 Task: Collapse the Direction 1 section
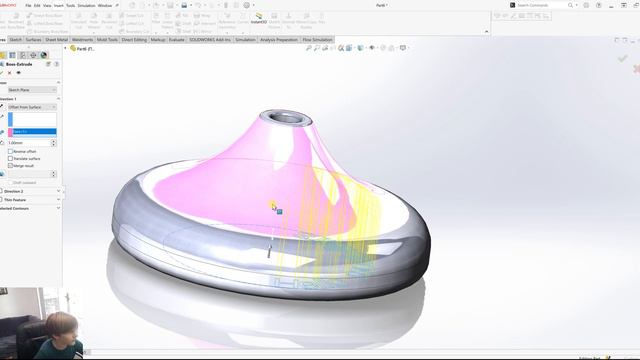pyautogui.click(x=58, y=99)
